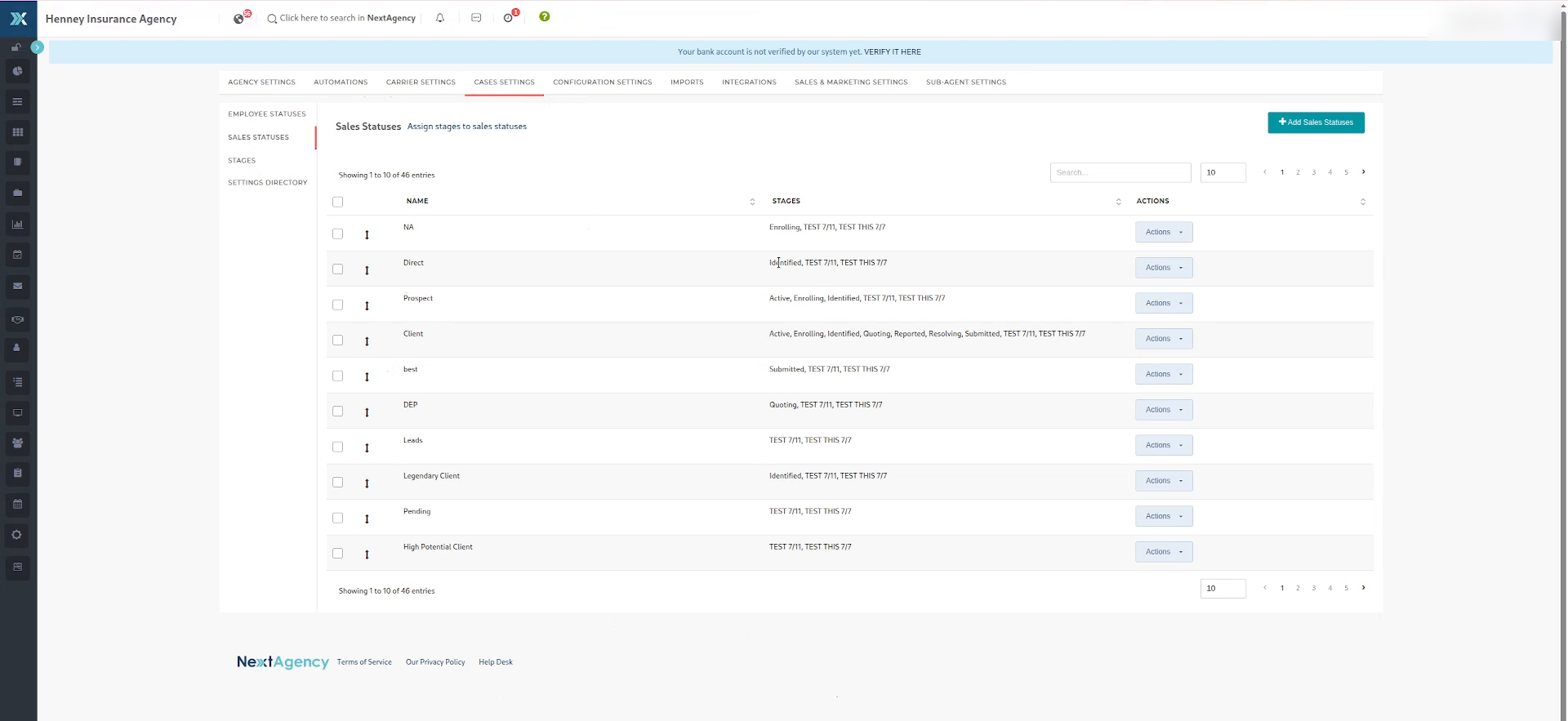Open Terms of Service footer link
The image size is (1568, 721).
364,662
